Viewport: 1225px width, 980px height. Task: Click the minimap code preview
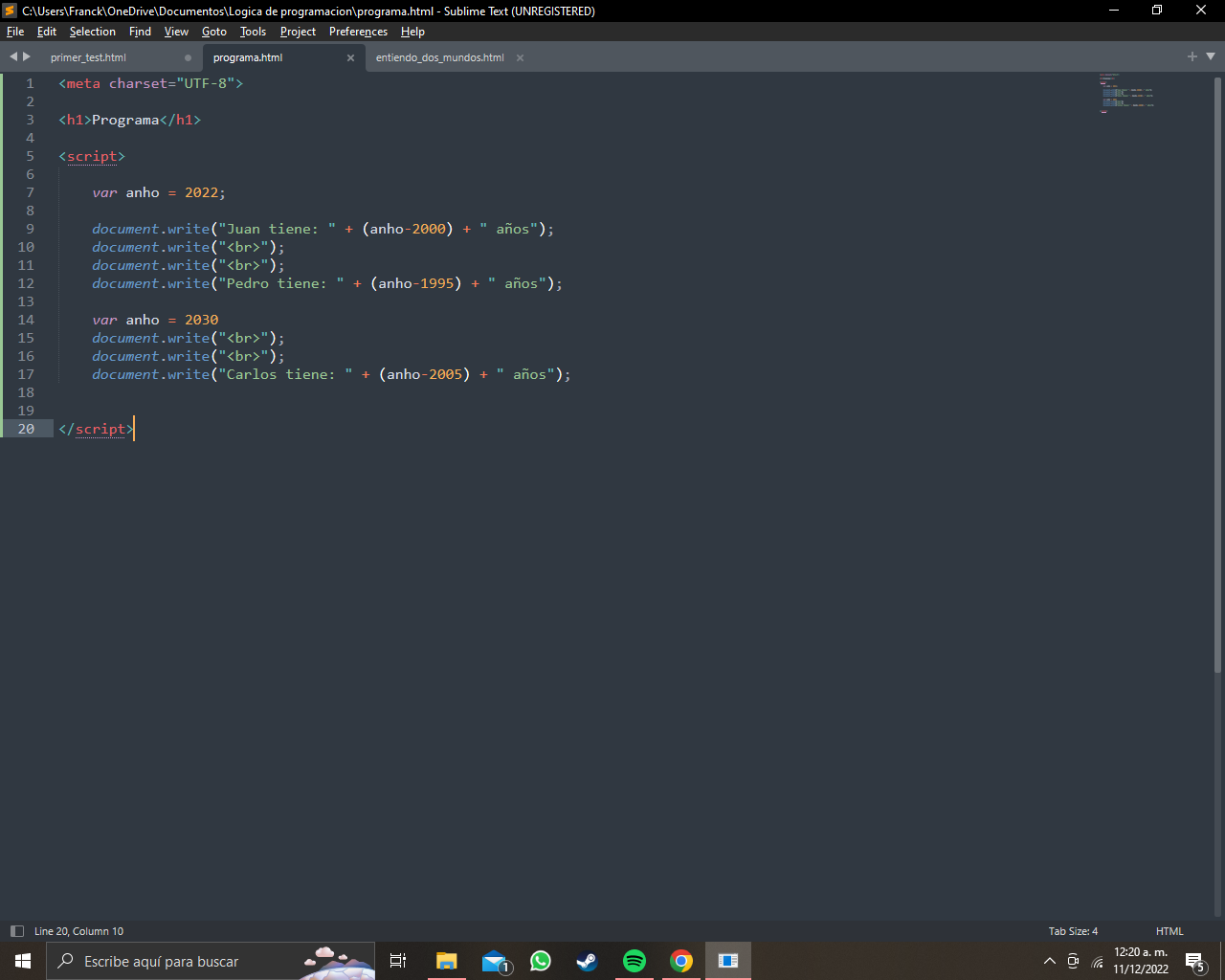[1126, 93]
